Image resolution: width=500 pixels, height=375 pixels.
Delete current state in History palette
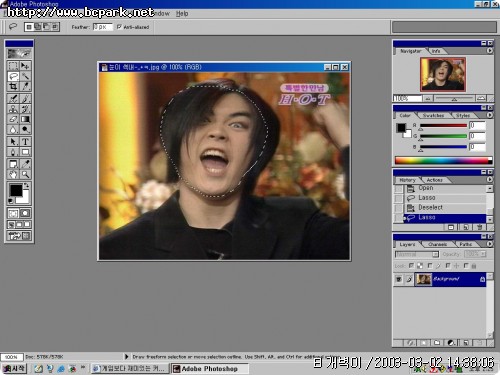tap(479, 227)
